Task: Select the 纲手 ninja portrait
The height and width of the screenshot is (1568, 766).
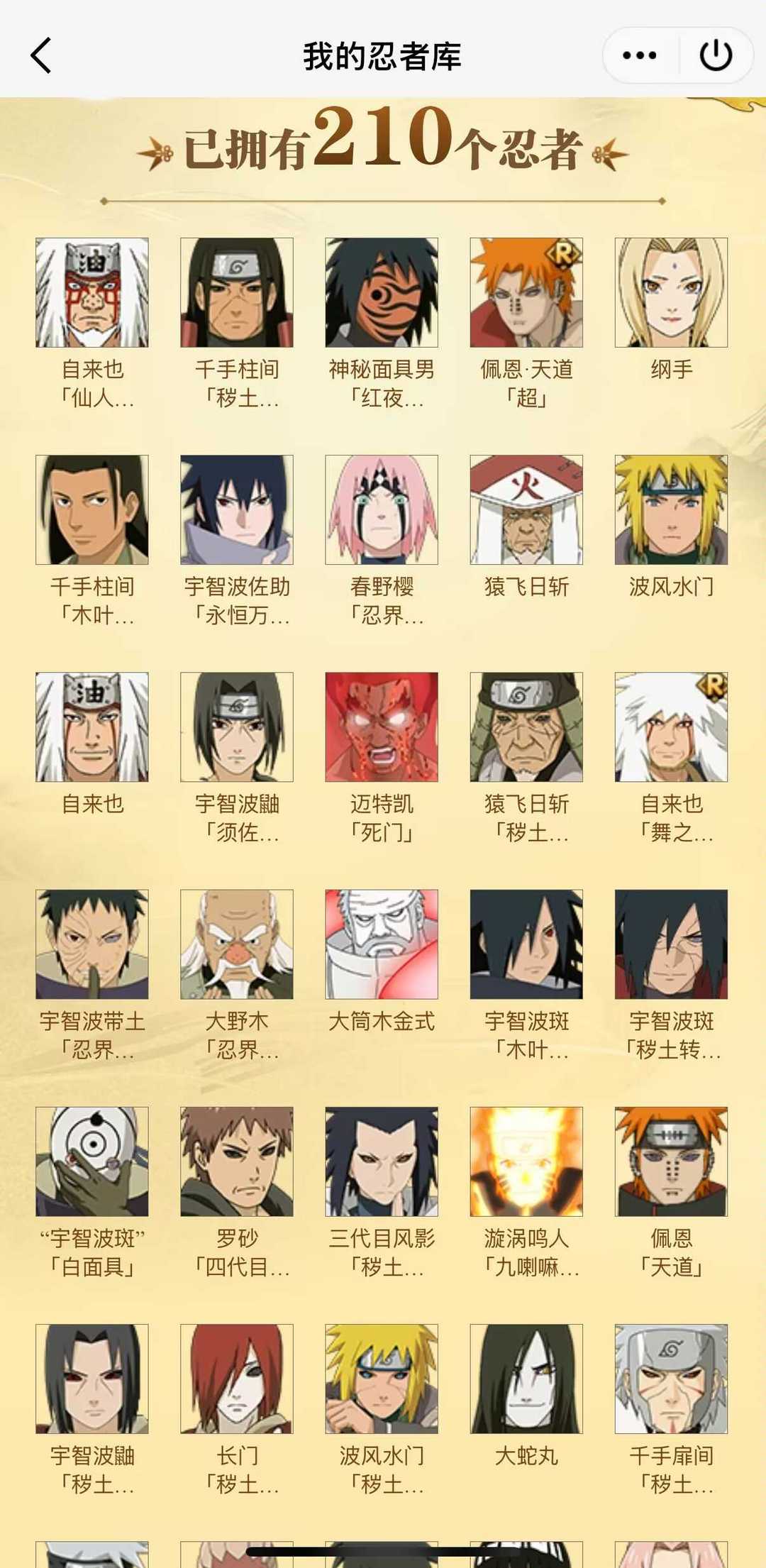Action: pyautogui.click(x=671, y=292)
